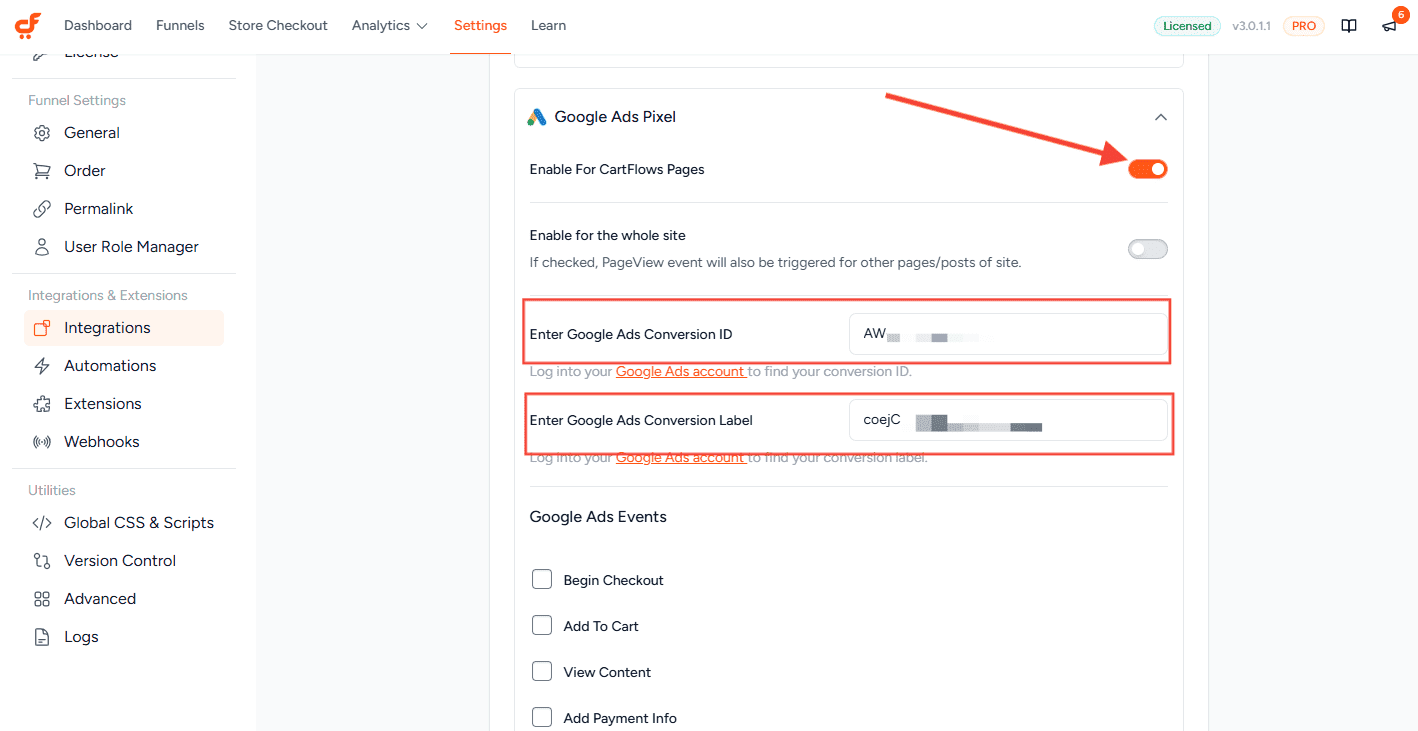This screenshot has height=731, width=1418.
Task: Check the Add Payment Info box
Action: pos(542,717)
